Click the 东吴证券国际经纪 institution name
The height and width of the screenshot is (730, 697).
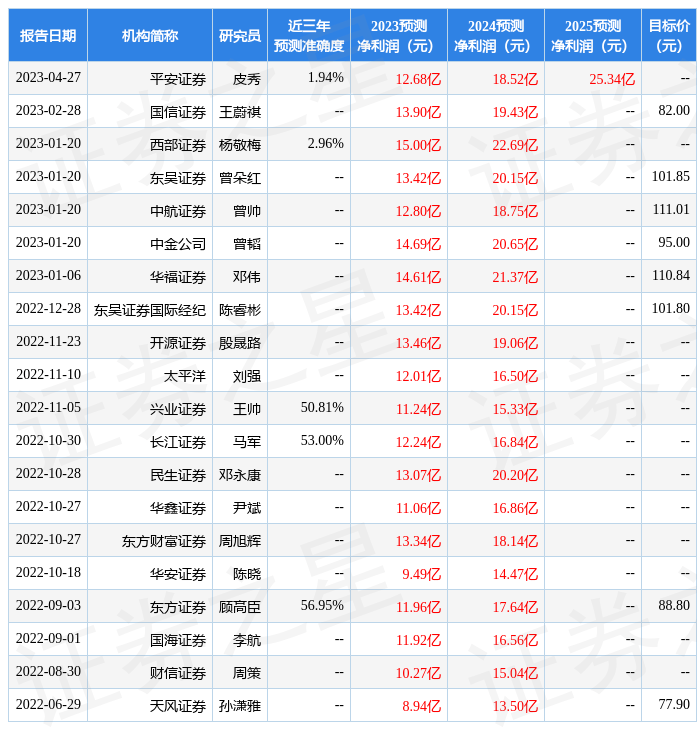tap(150, 310)
